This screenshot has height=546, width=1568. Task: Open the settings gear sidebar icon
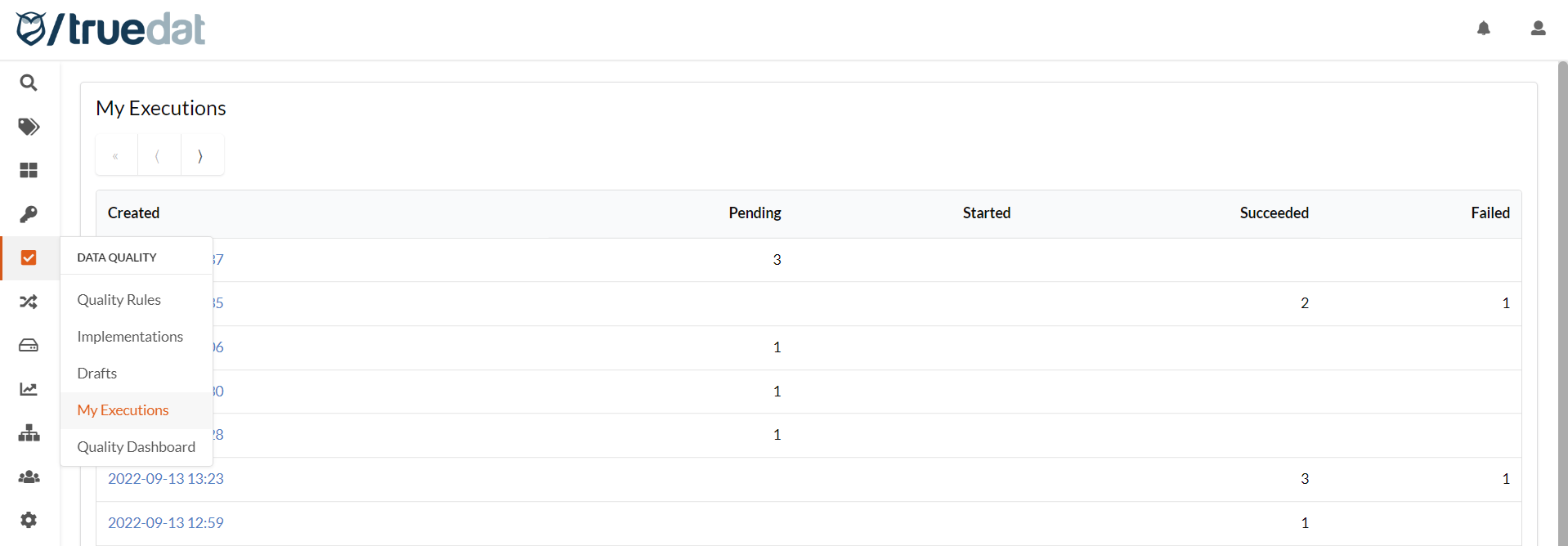coord(29,520)
